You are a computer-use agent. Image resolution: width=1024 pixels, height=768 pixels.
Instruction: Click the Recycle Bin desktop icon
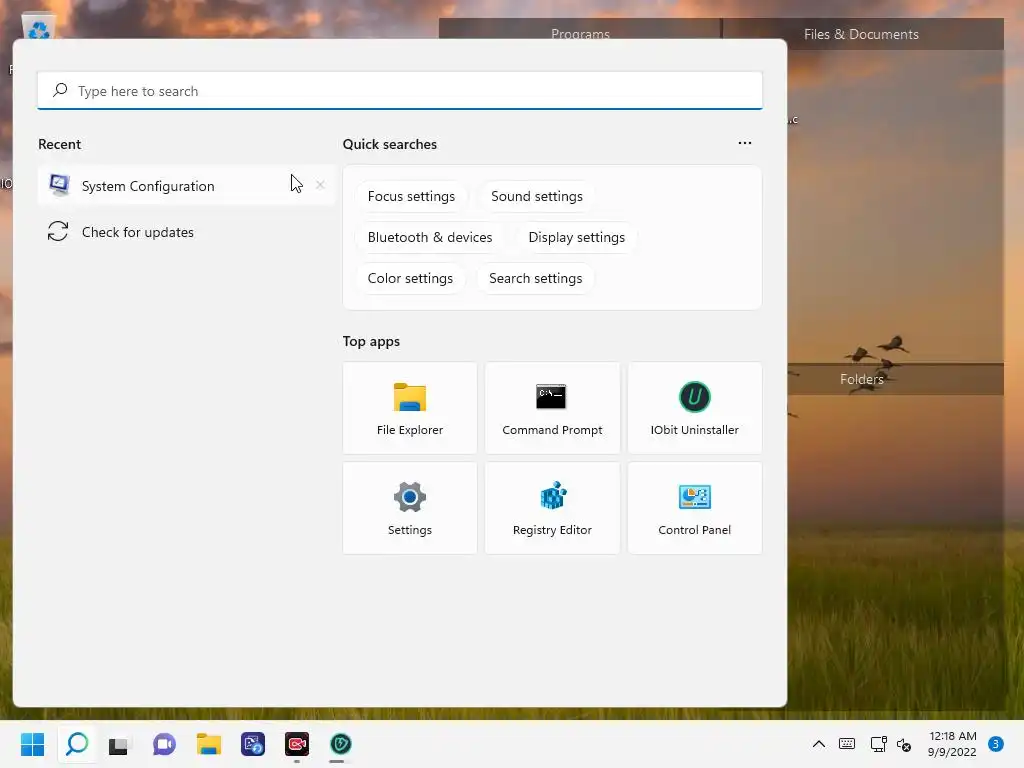click(39, 27)
